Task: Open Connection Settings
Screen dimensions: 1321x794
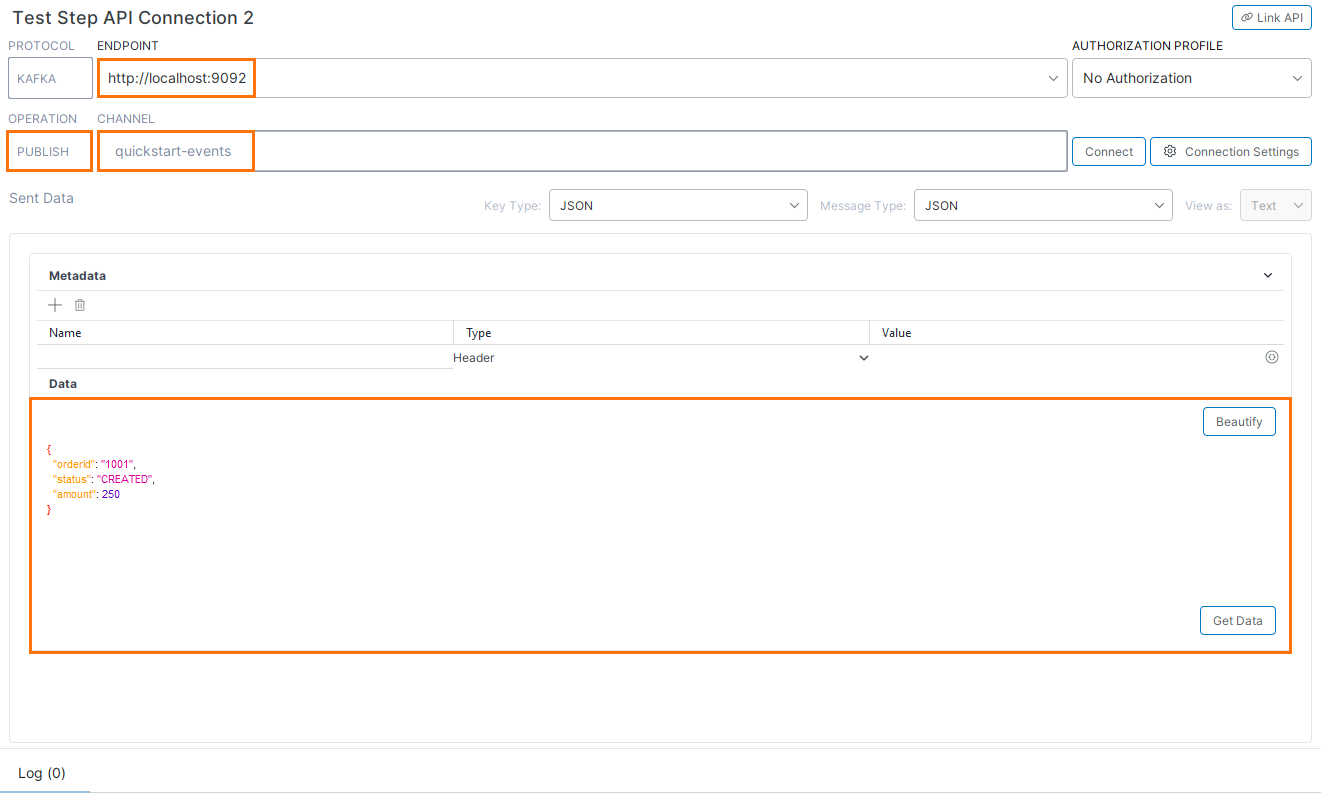Action: click(1231, 151)
